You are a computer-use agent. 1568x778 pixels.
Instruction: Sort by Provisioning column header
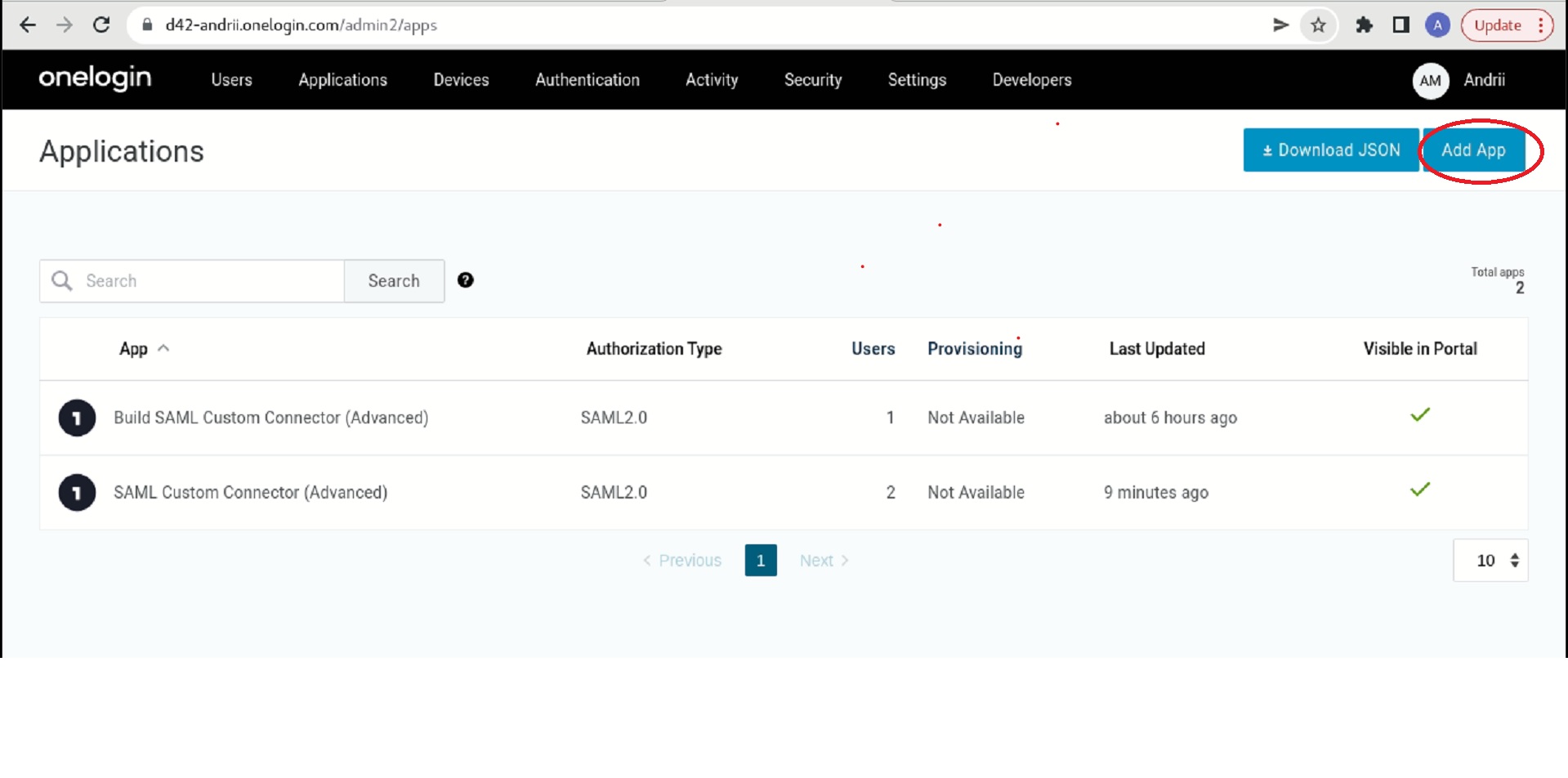coord(974,349)
